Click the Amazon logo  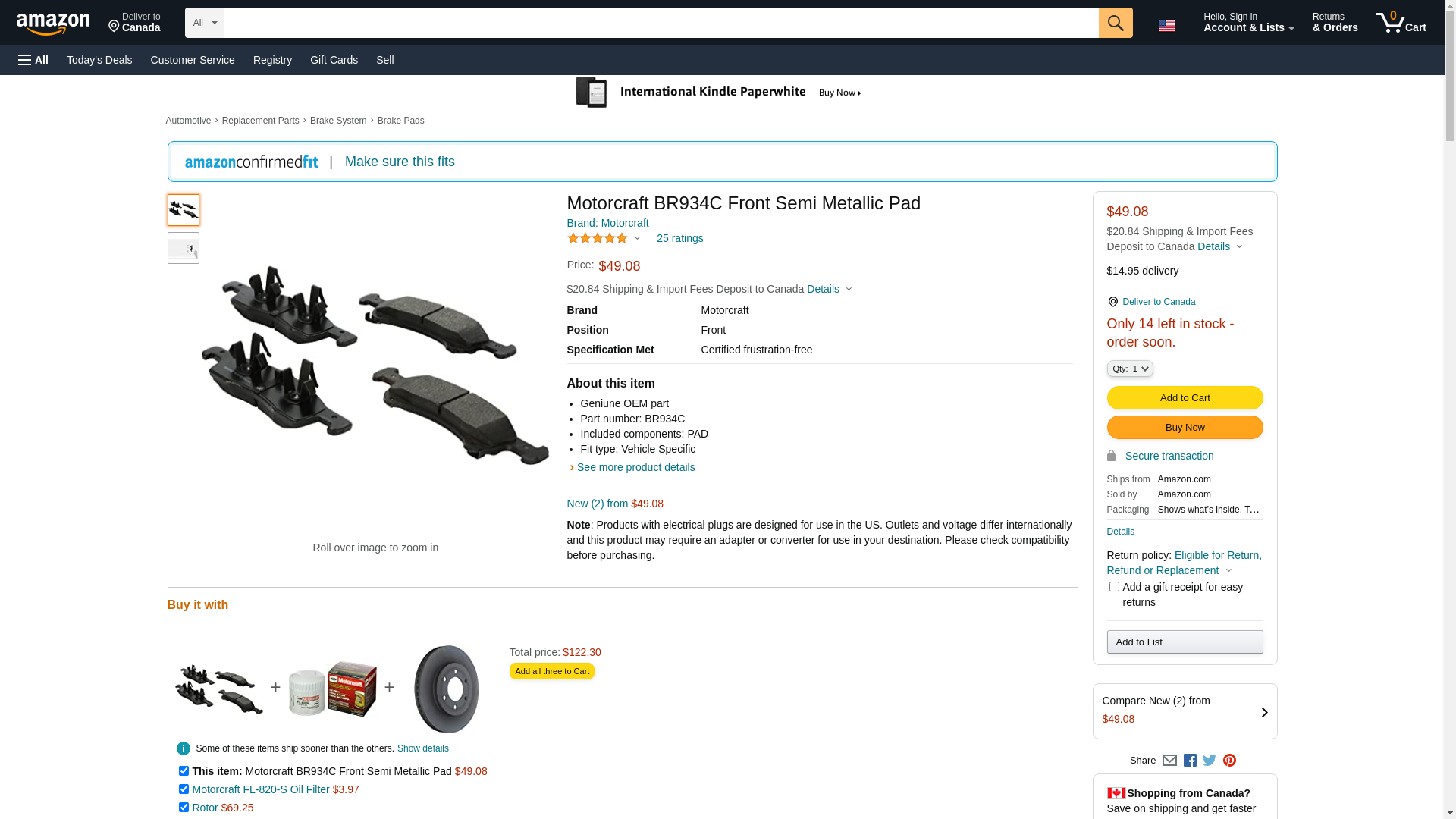coord(53,24)
